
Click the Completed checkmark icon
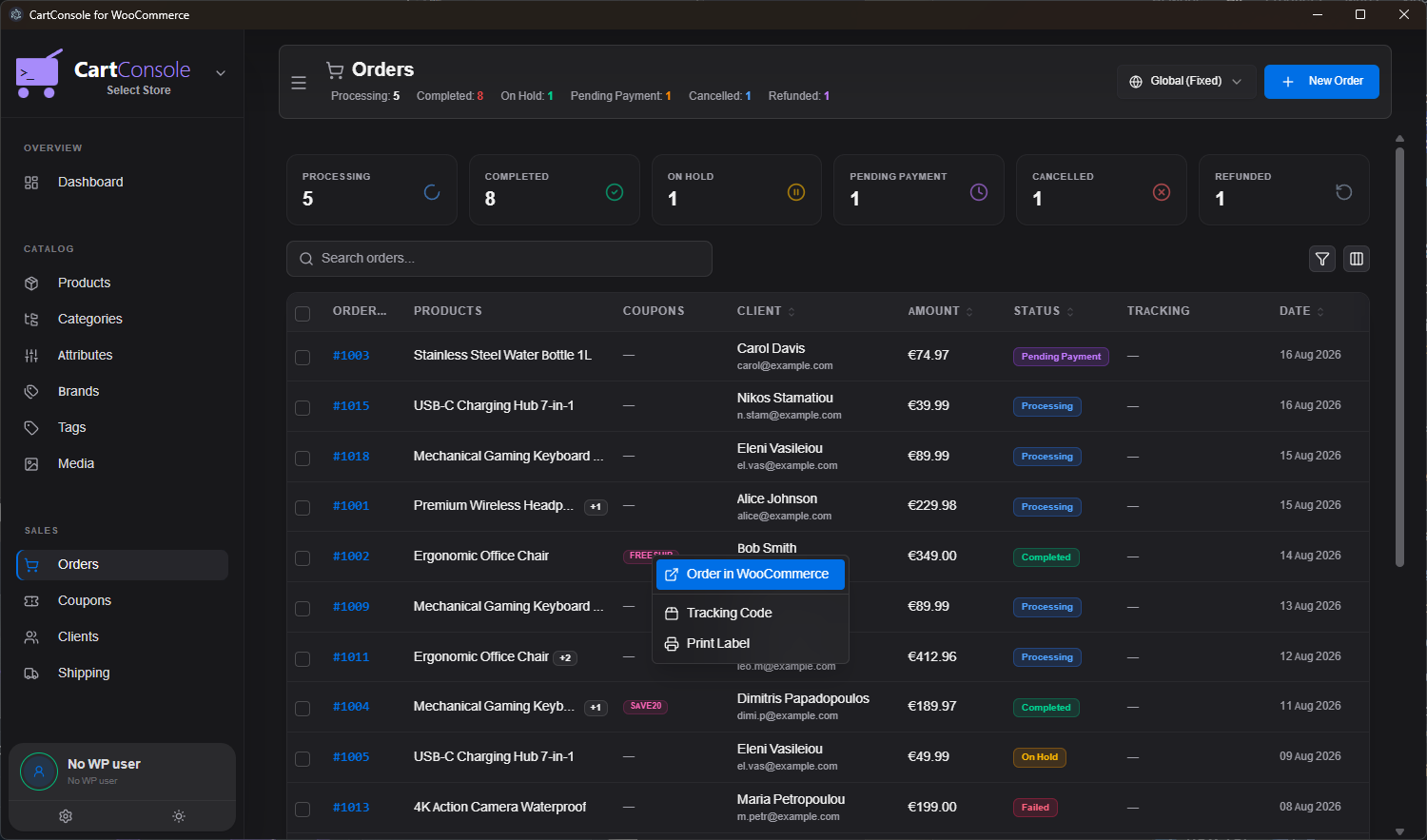pyautogui.click(x=615, y=192)
